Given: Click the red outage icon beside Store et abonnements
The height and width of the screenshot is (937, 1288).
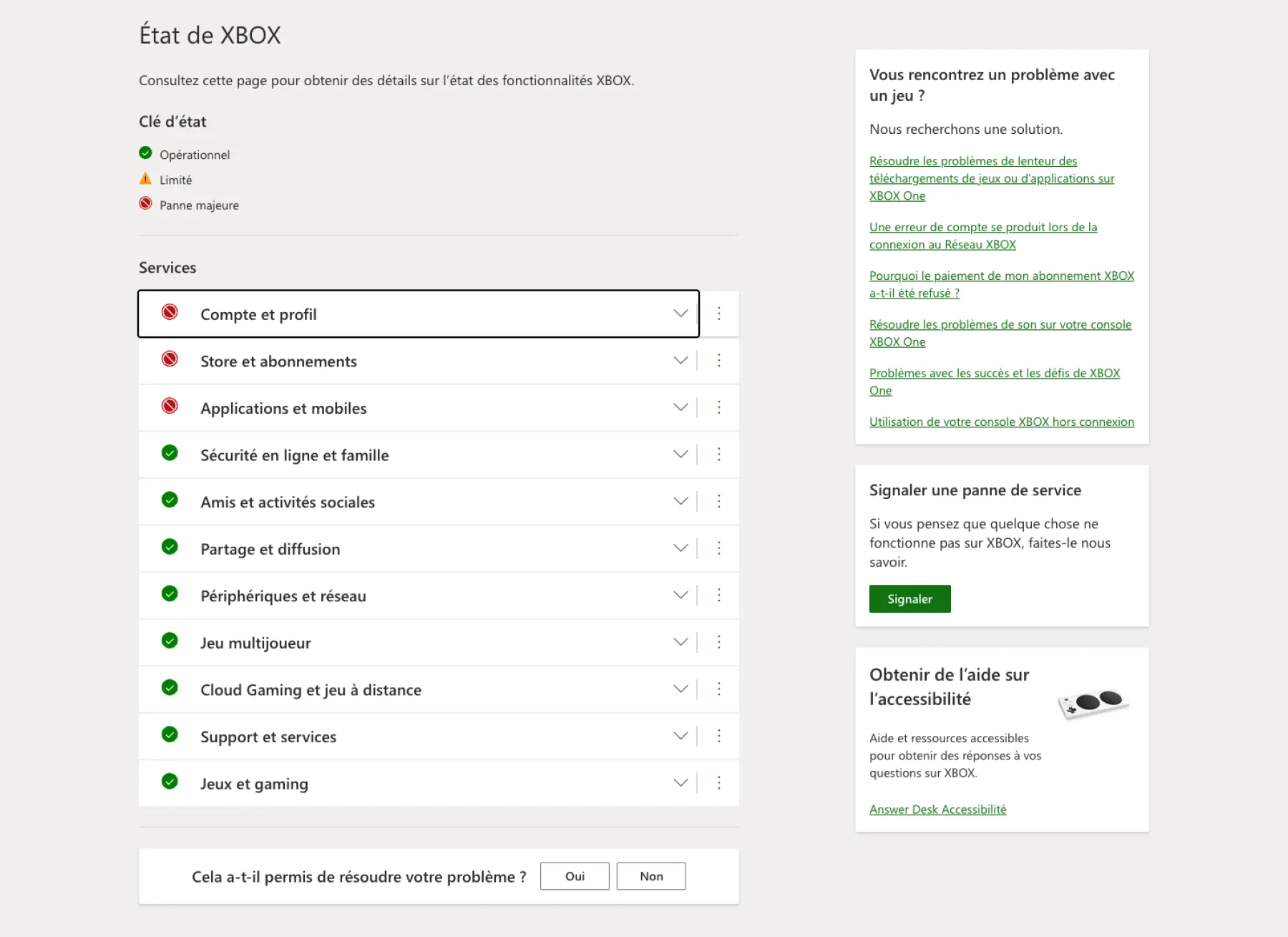Looking at the screenshot, I should click(x=170, y=359).
